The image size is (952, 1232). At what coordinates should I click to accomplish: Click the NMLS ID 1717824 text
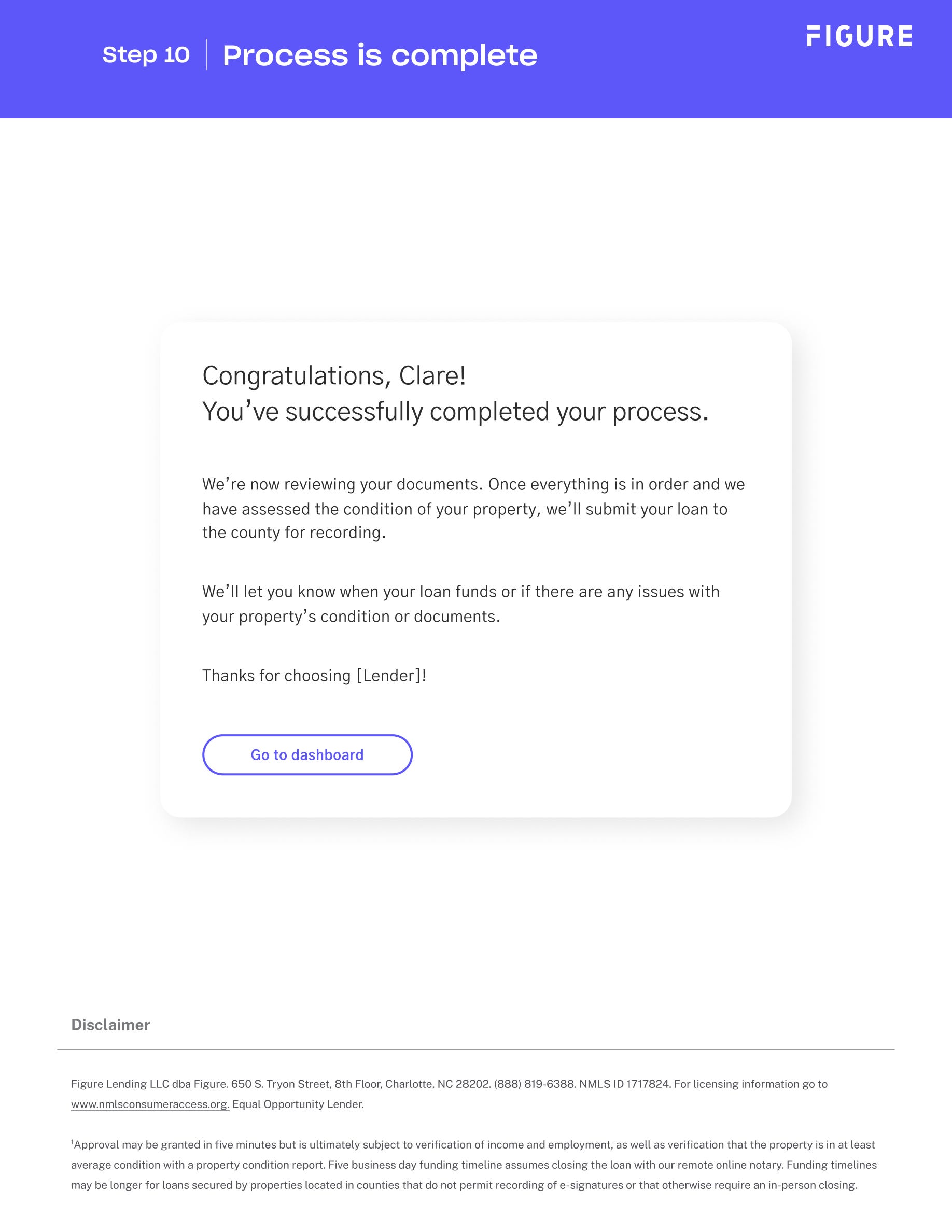pos(624,1084)
